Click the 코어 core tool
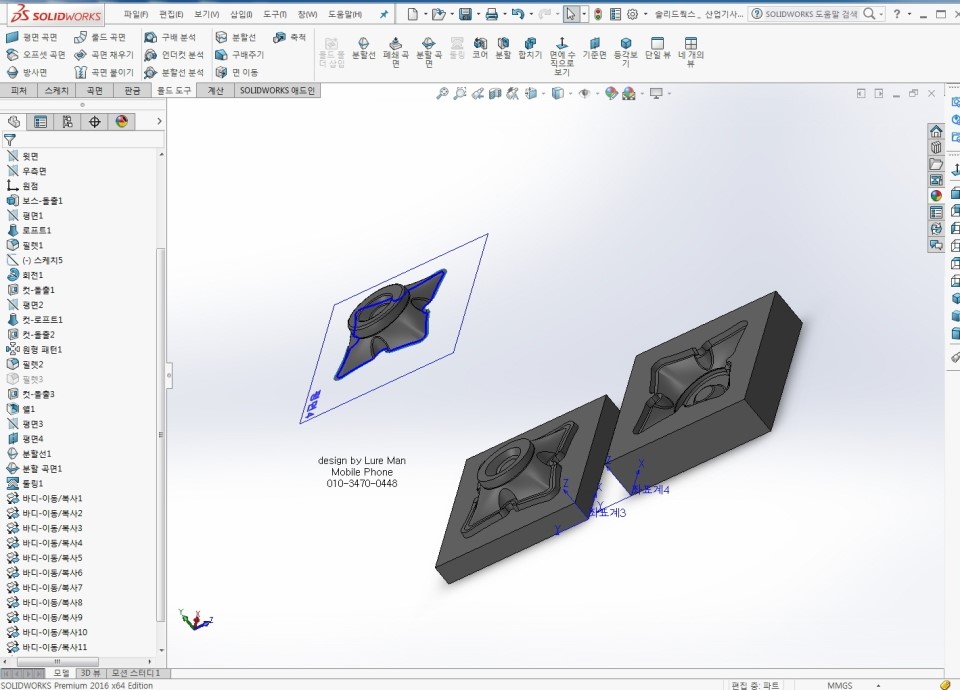Screen dimensions: 960x690 tap(480, 48)
